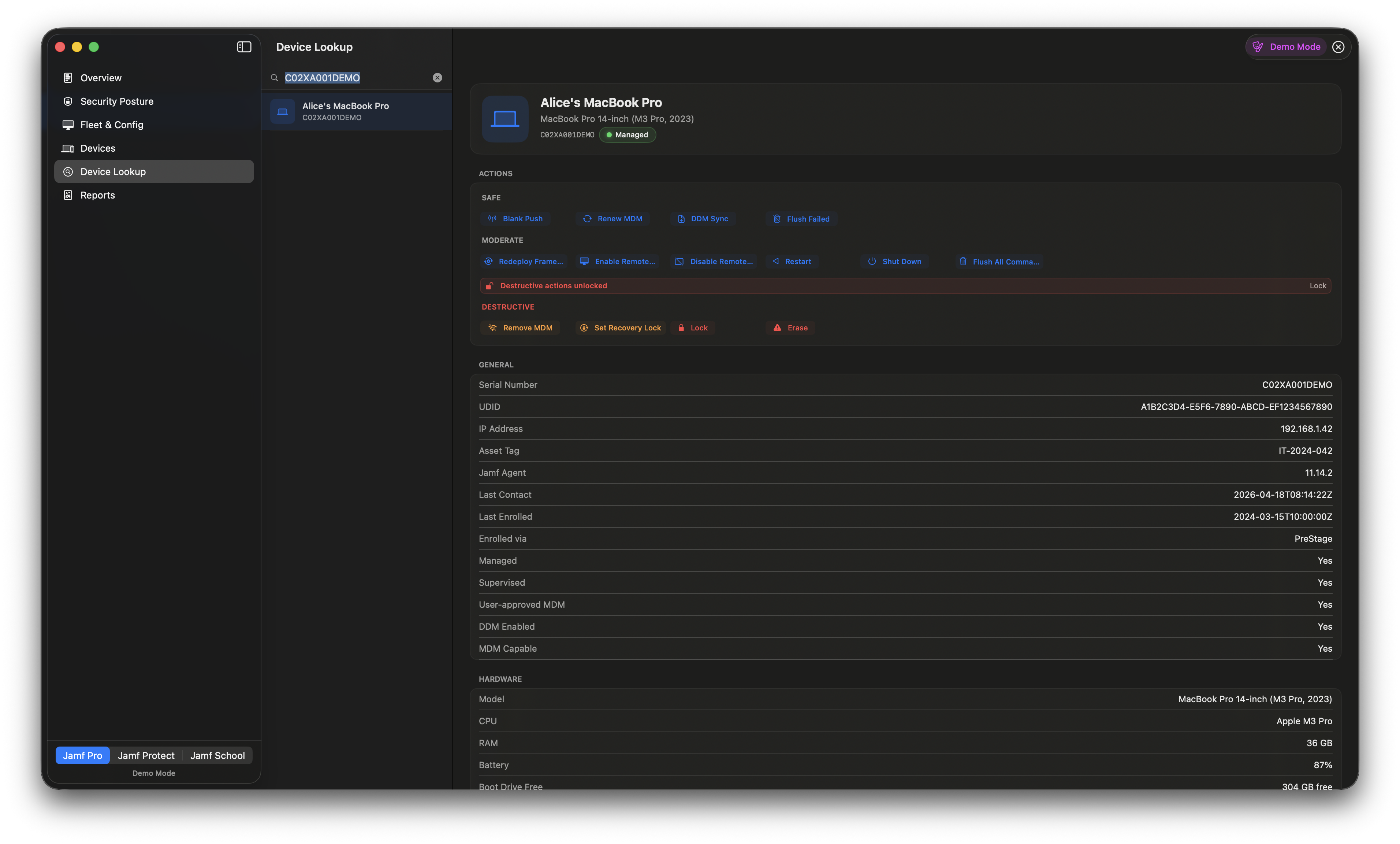Click the search magnifier icon

pyautogui.click(x=275, y=78)
